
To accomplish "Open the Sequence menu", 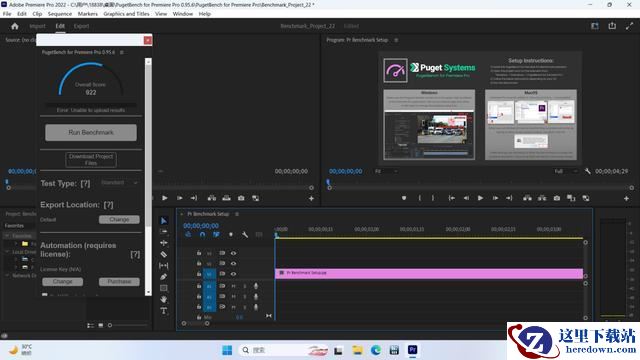I will (60, 14).
